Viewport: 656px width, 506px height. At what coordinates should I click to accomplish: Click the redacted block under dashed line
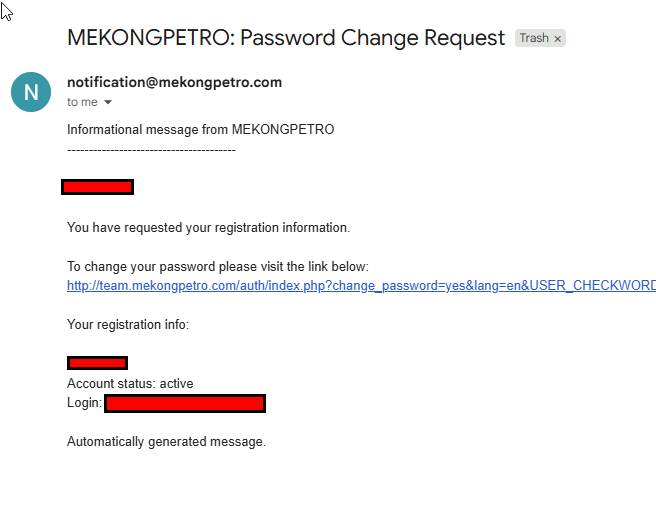click(x=97, y=187)
